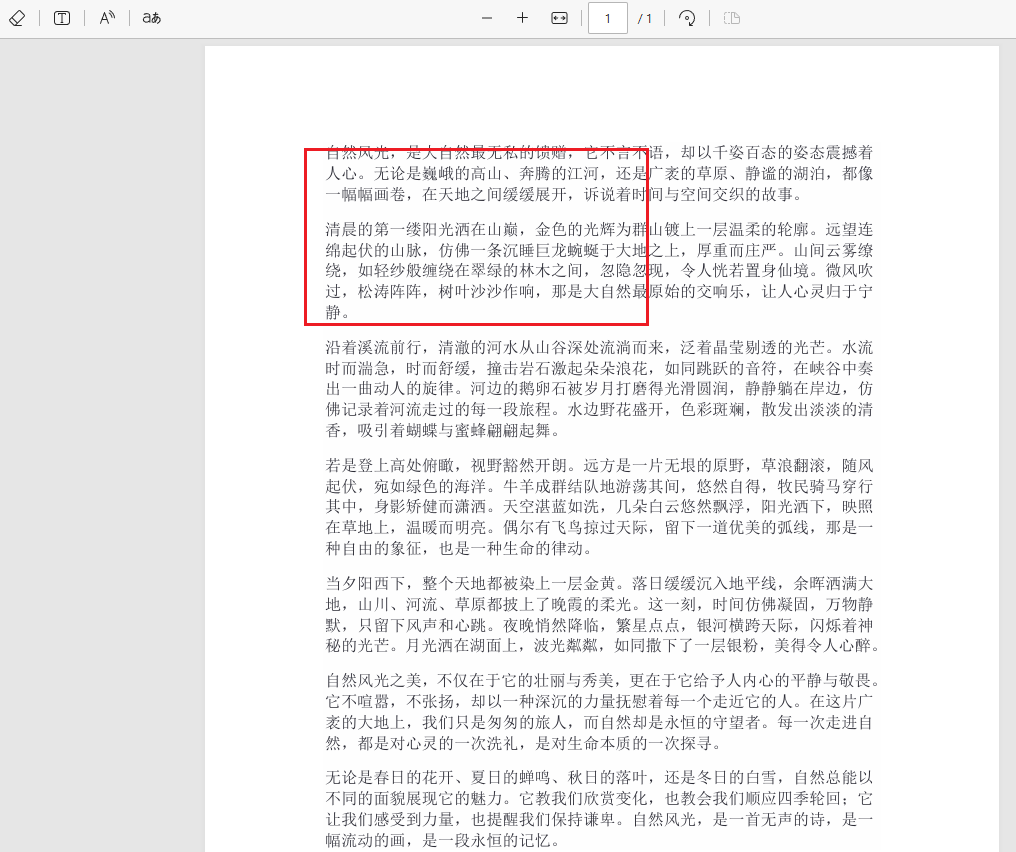Start Read Aloud narration
Image resolution: width=1016 pixels, height=852 pixels.
[x=105, y=17]
